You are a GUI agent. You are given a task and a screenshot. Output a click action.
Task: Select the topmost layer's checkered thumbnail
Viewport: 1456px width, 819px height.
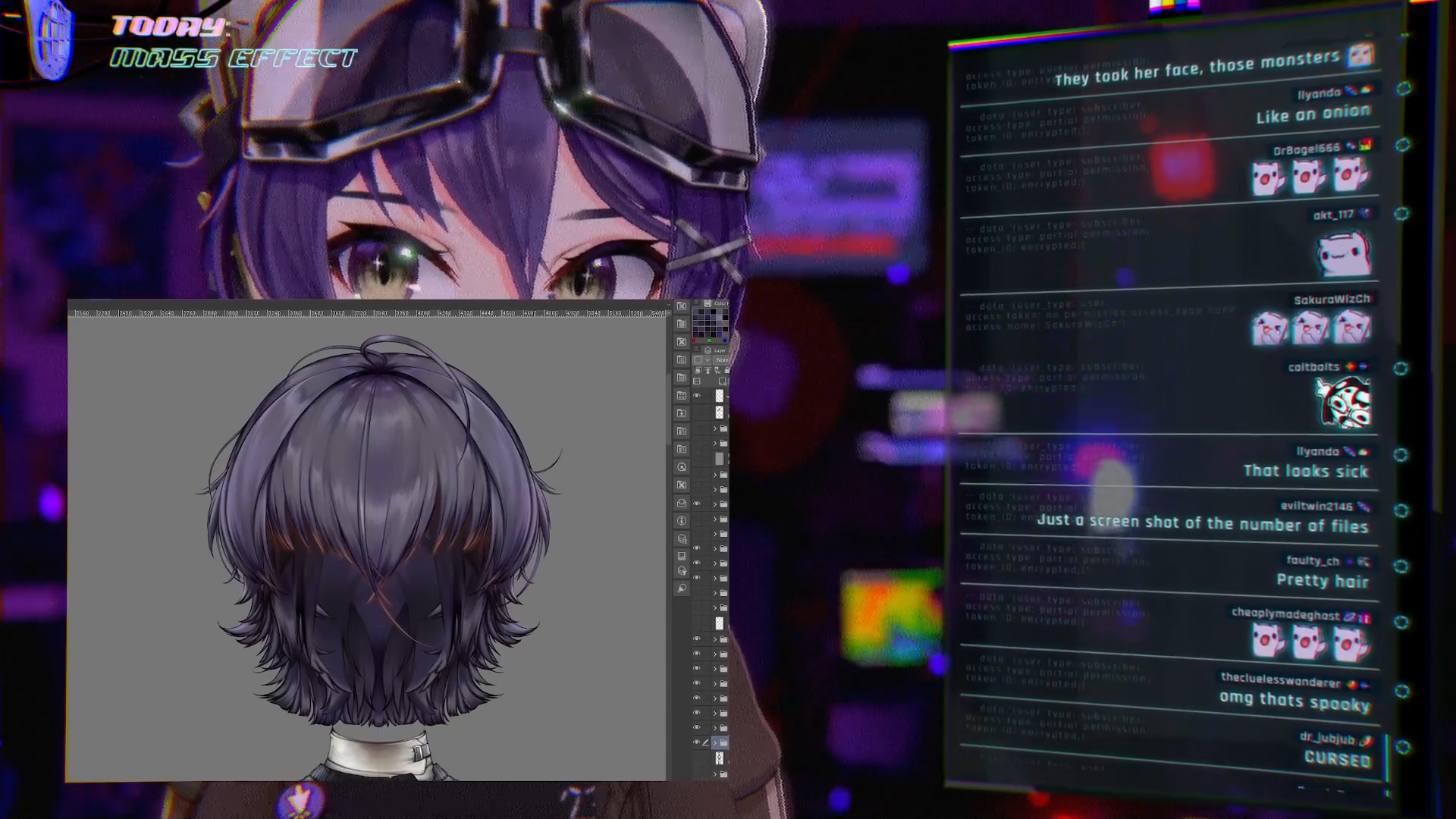point(720,396)
